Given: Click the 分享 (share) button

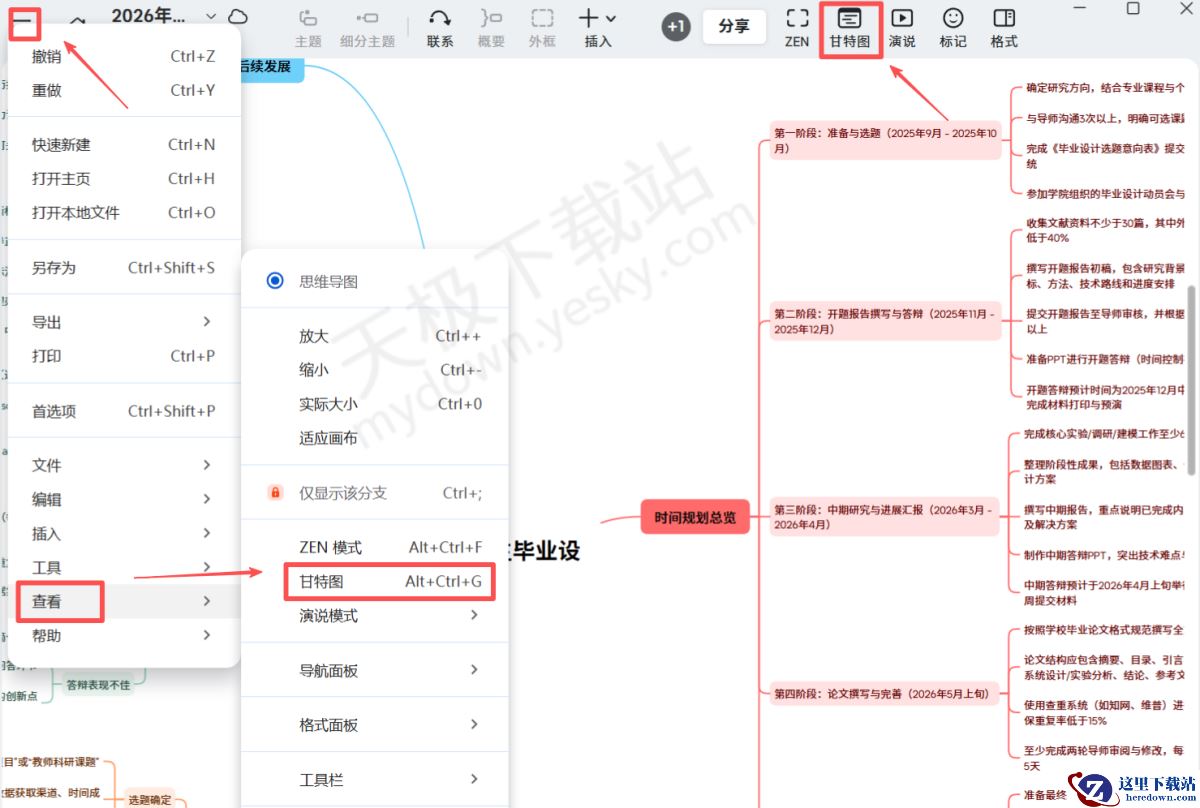Looking at the screenshot, I should point(734,27).
